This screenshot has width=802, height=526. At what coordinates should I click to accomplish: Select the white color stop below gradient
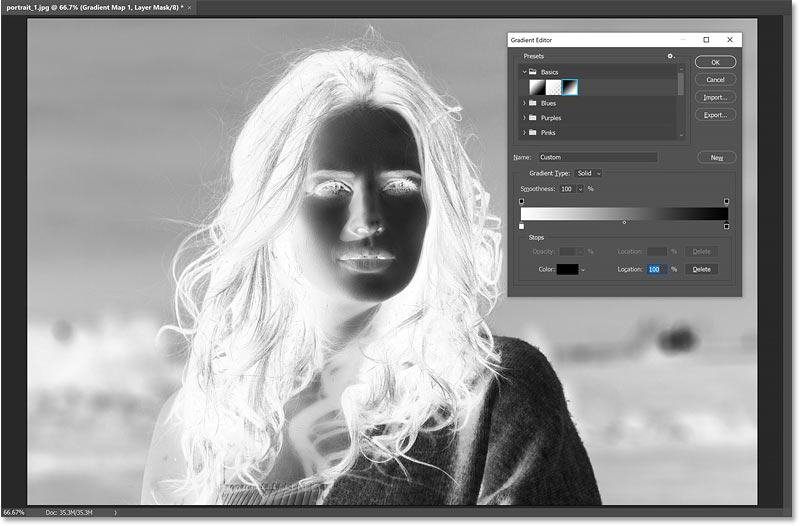(522, 226)
